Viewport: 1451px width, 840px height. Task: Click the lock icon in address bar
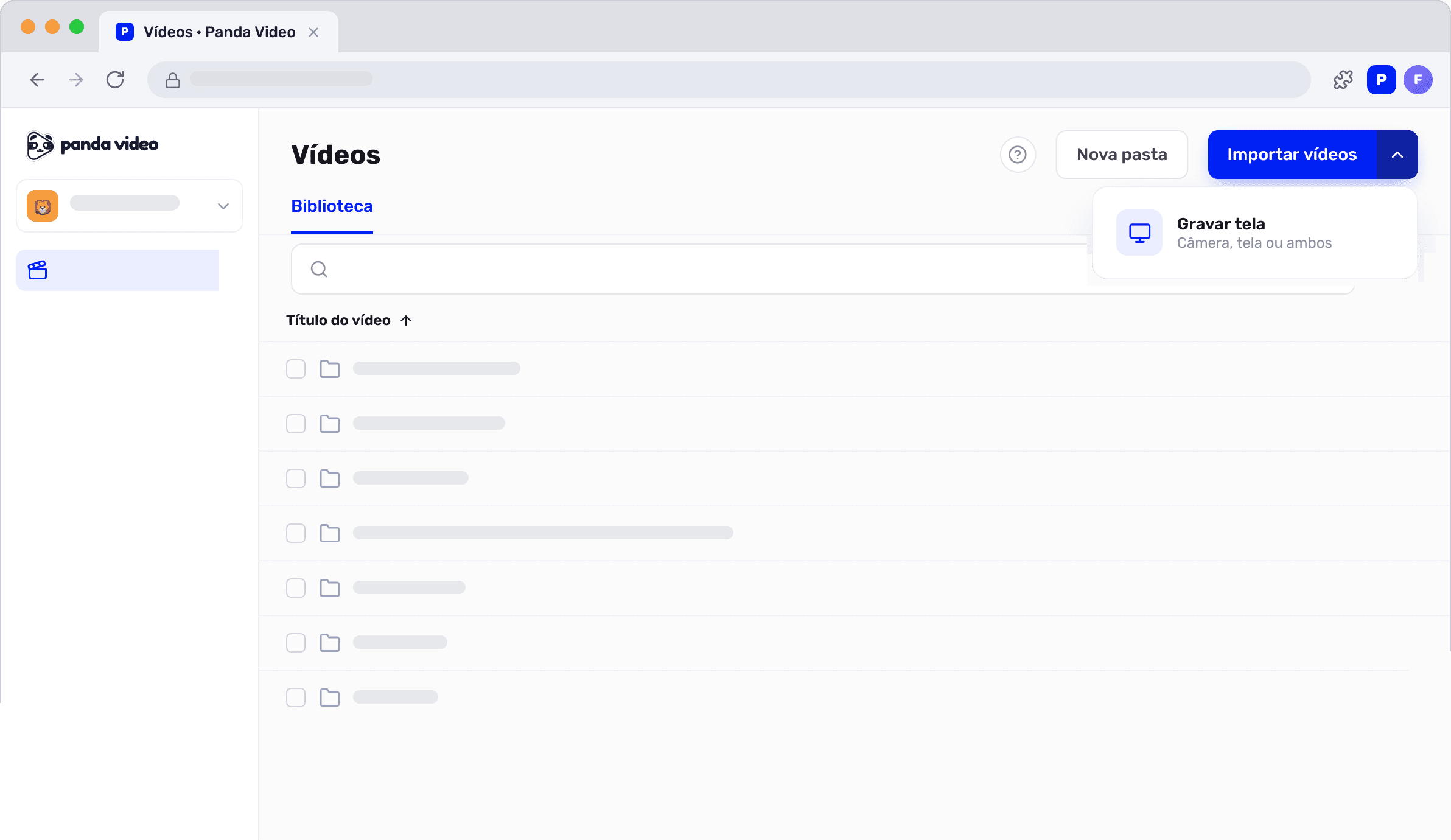[173, 80]
